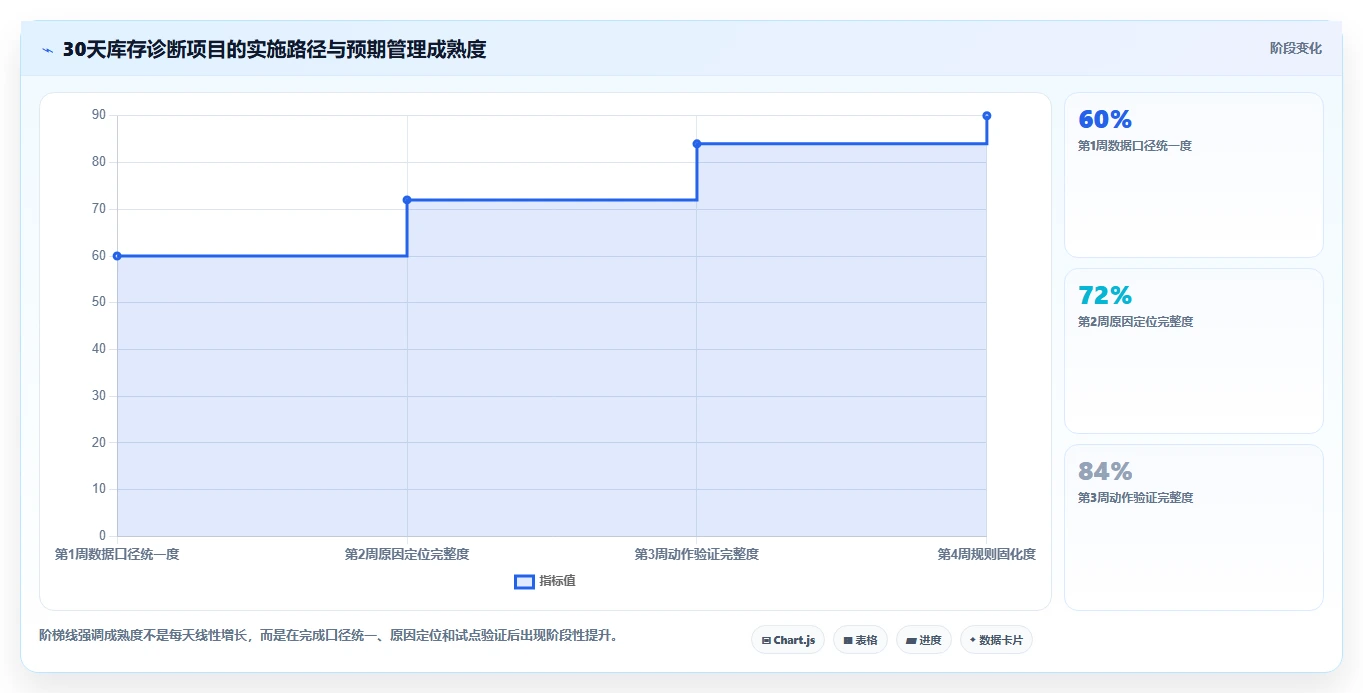Click the lightning icon beside the title
The height and width of the screenshot is (693, 1363).
click(x=47, y=50)
